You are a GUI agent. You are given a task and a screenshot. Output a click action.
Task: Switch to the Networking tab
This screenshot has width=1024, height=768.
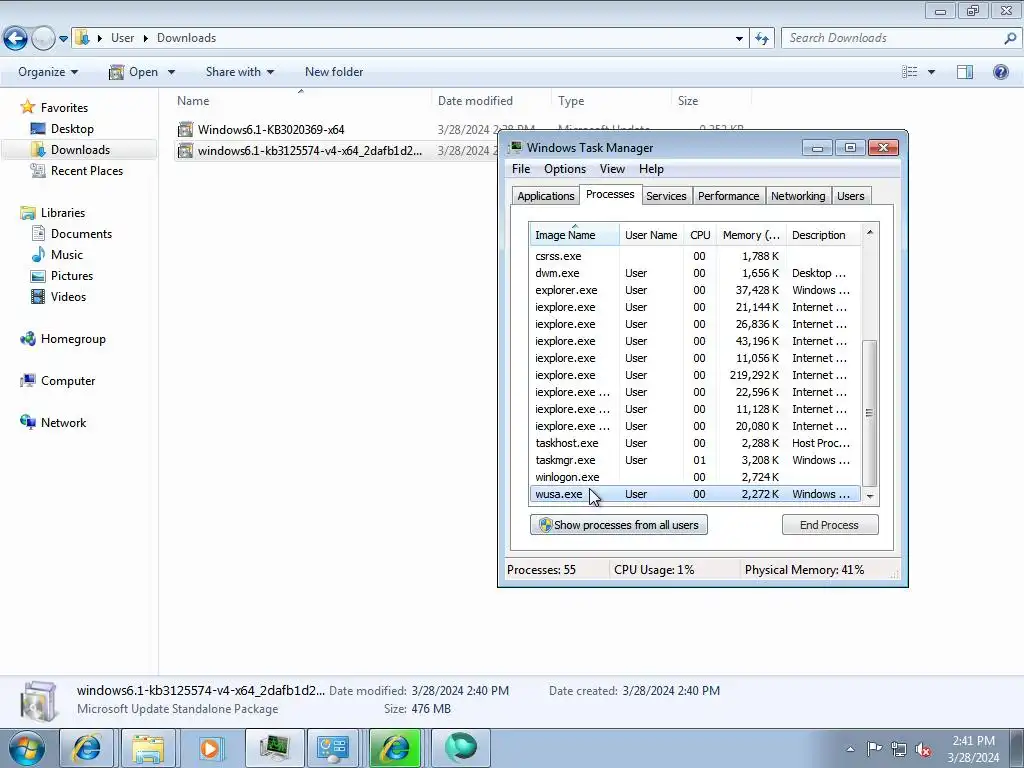pos(798,196)
